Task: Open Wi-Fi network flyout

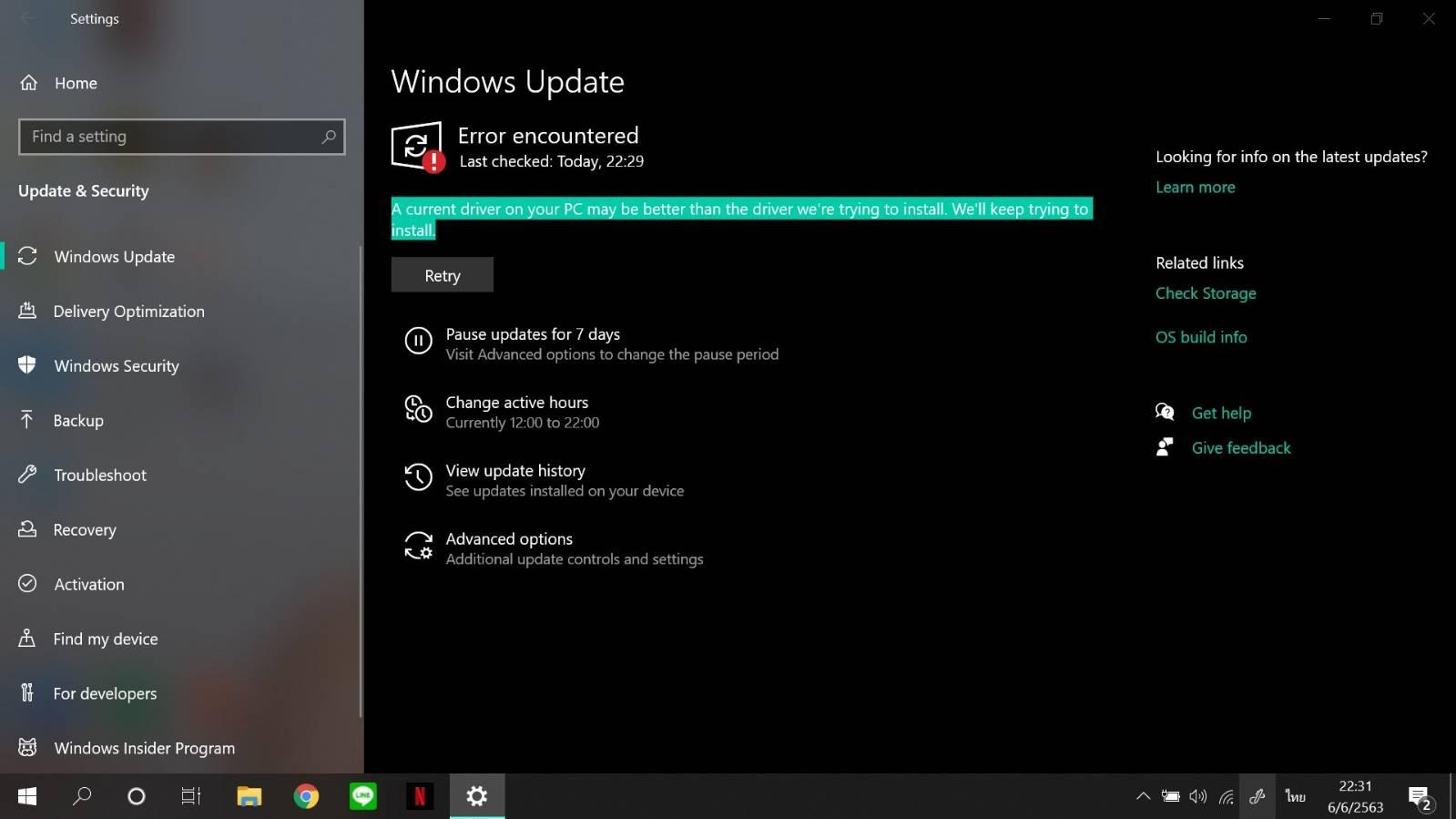Action: pos(1227,797)
